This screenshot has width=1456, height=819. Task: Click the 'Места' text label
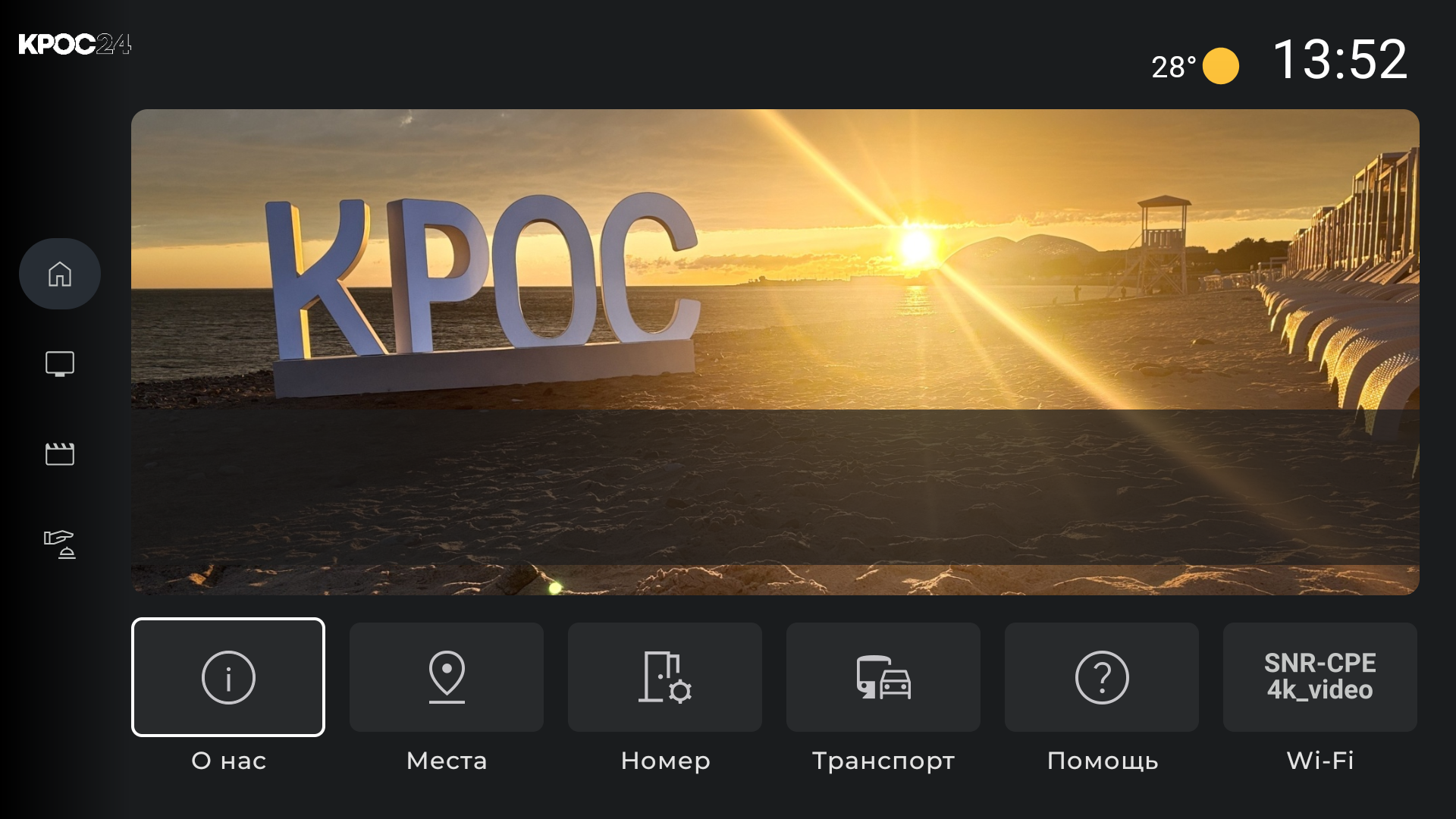pos(447,761)
